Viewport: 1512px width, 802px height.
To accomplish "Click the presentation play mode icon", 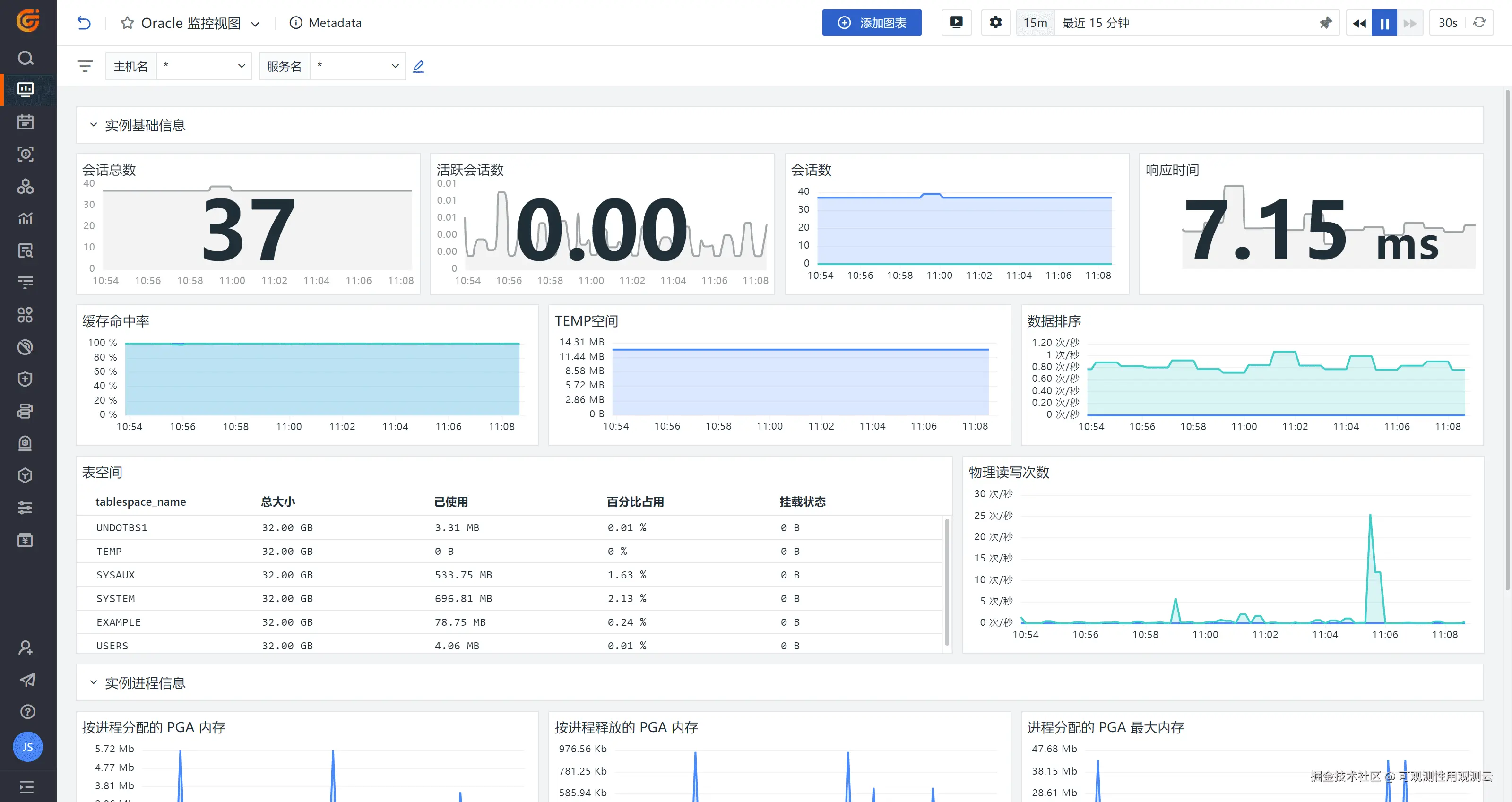I will click(x=956, y=23).
